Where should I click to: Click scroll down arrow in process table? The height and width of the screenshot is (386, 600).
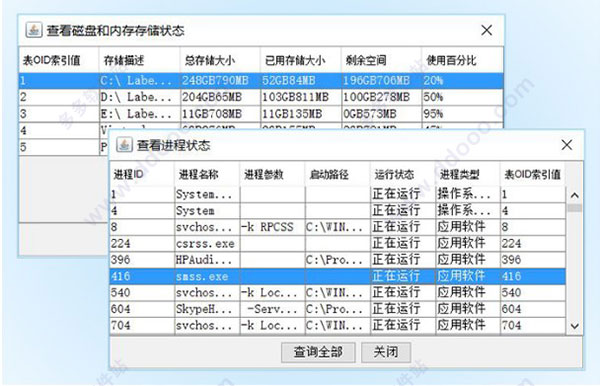[574, 326]
